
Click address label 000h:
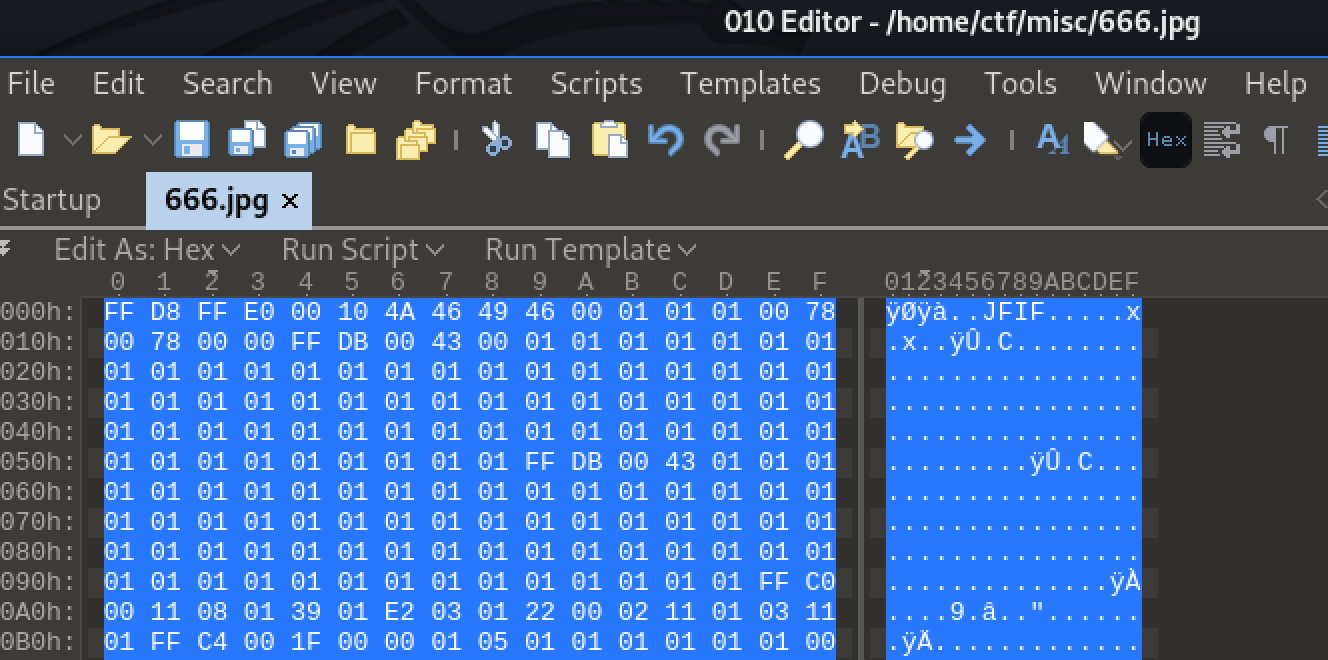coord(38,312)
